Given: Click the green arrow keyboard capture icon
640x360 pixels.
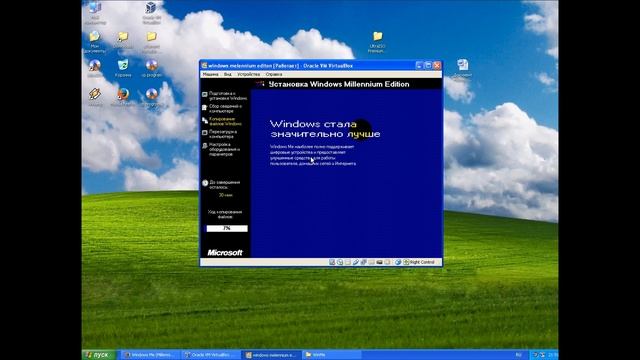Looking at the screenshot, I should pyautogui.click(x=406, y=262).
